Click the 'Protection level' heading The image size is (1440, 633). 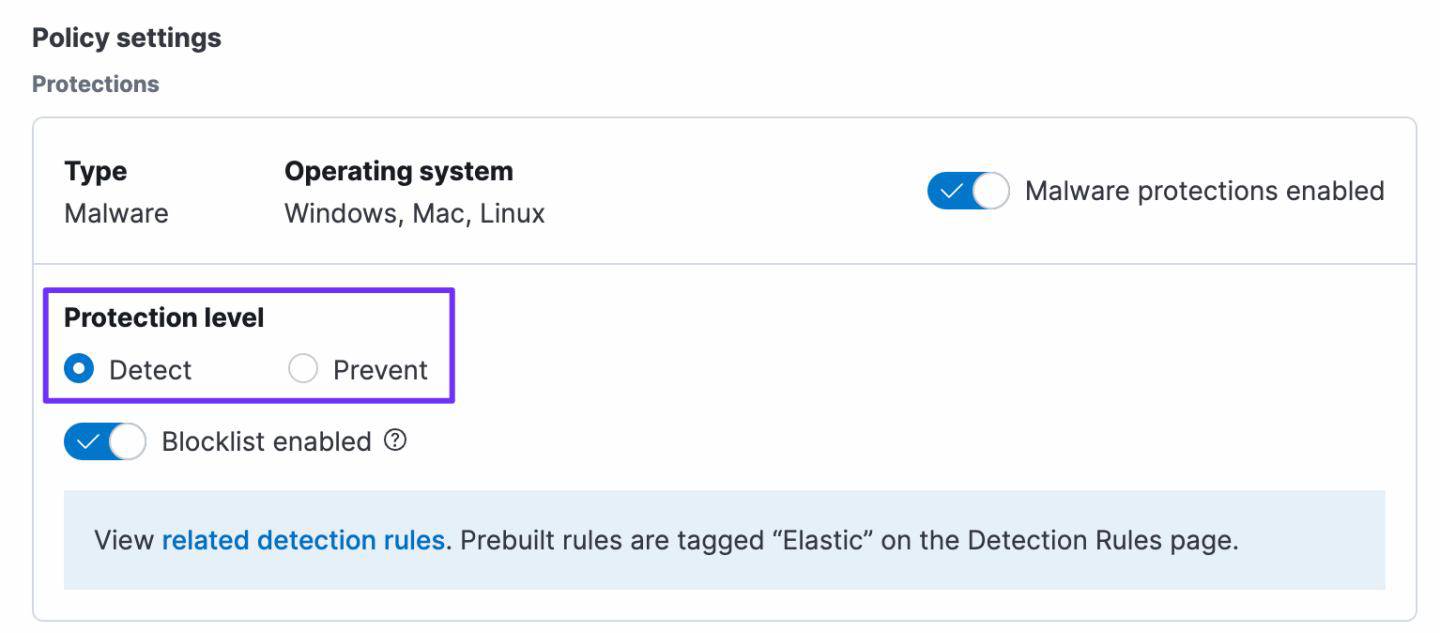(164, 318)
